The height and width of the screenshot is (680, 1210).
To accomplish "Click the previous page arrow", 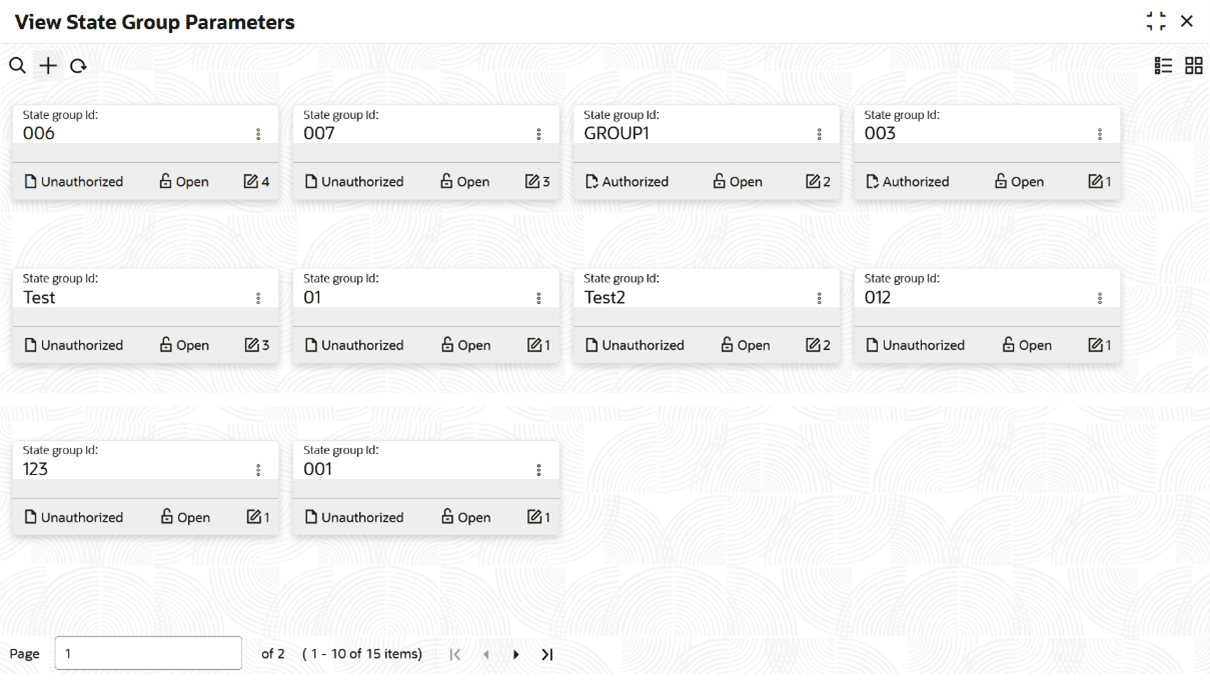I will (x=486, y=655).
